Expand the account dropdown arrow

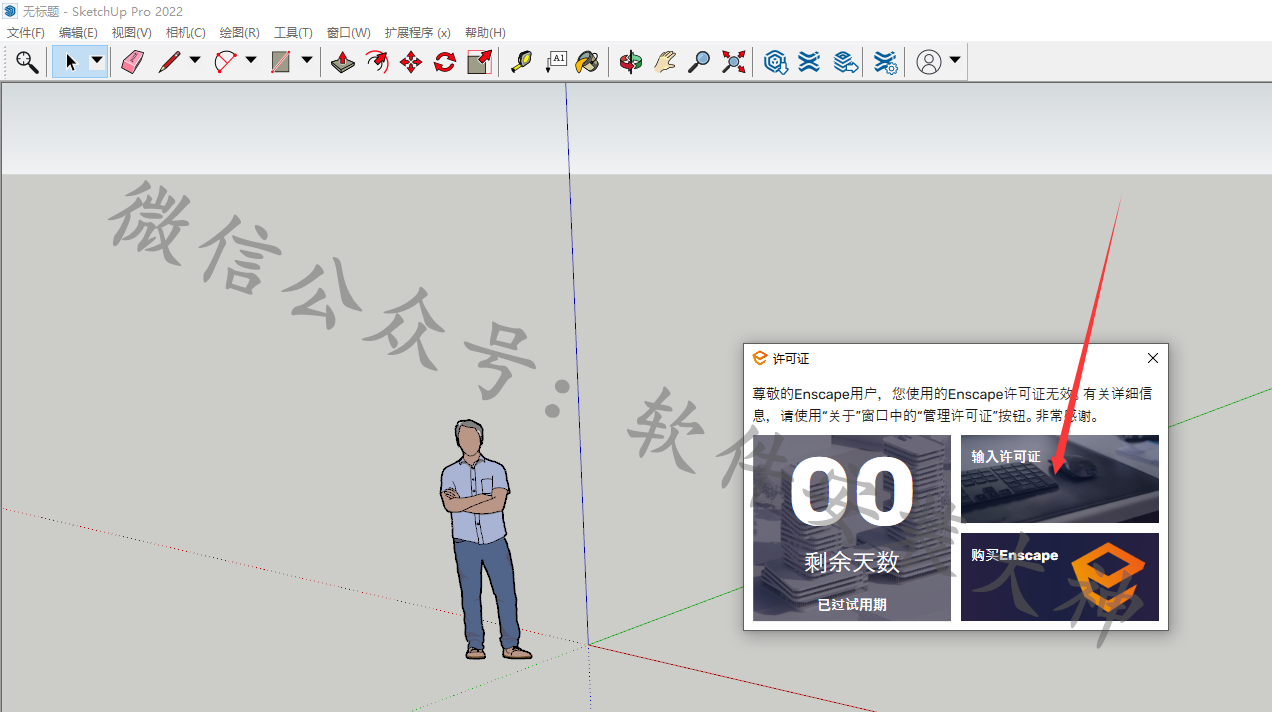(x=955, y=61)
